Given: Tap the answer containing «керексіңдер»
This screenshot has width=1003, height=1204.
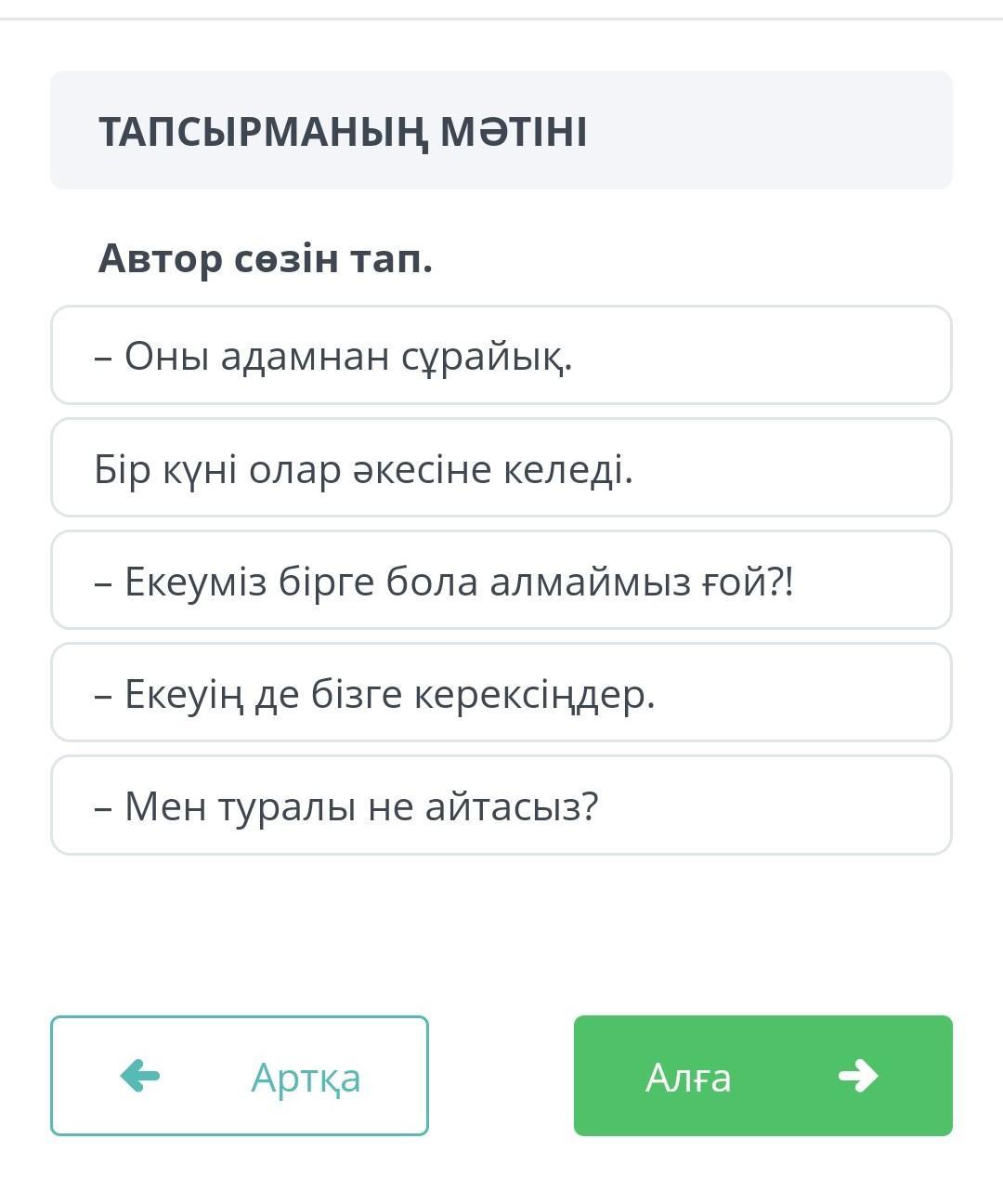Looking at the screenshot, I should click(501, 693).
